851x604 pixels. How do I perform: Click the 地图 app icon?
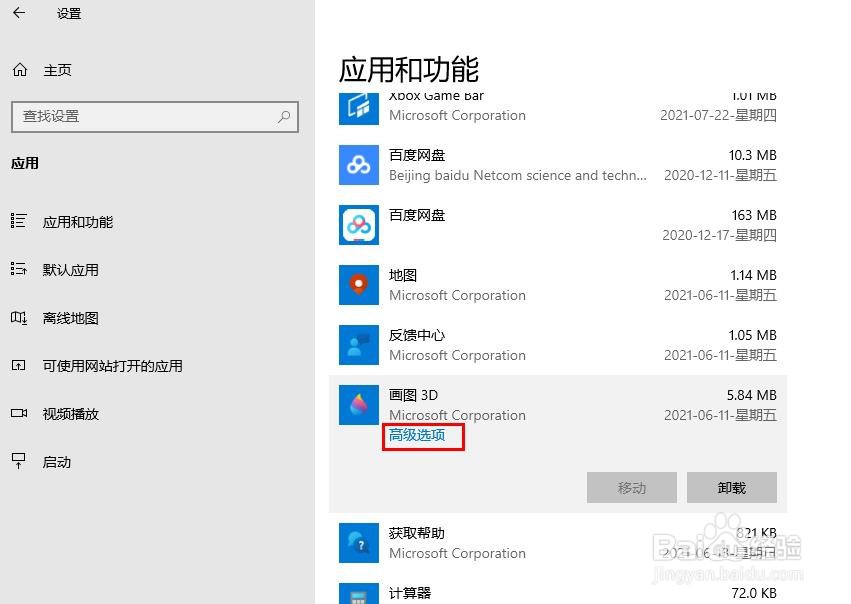[359, 285]
